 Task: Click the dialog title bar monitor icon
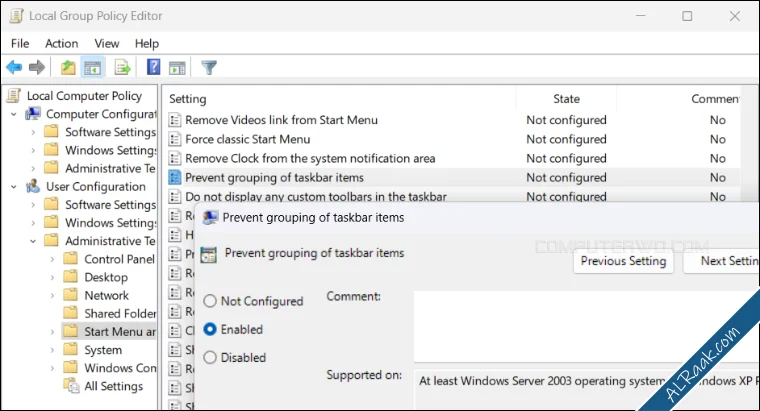click(x=210, y=218)
